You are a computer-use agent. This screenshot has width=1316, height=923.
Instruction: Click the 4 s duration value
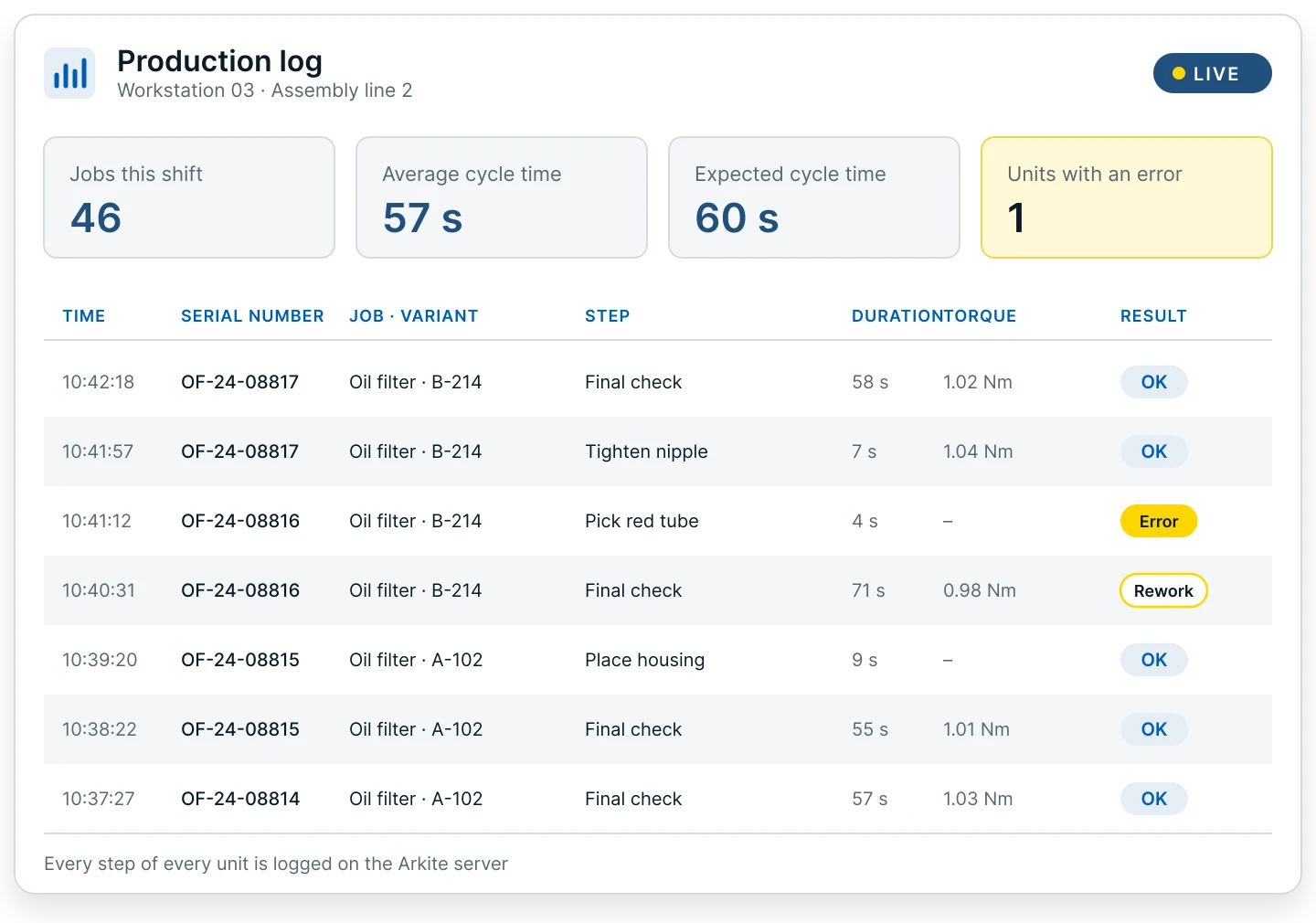[865, 521]
